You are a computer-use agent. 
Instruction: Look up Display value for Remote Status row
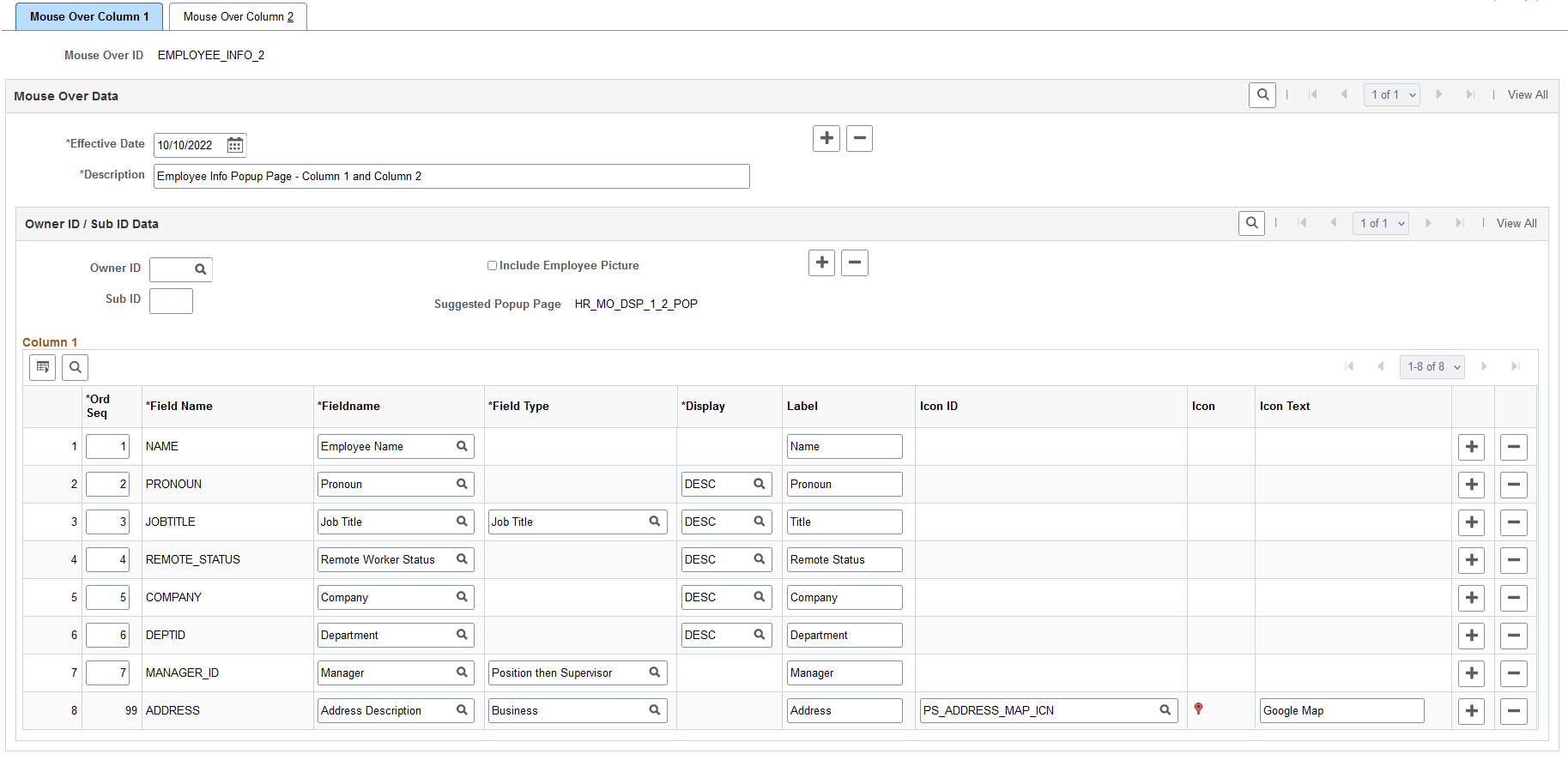click(760, 559)
